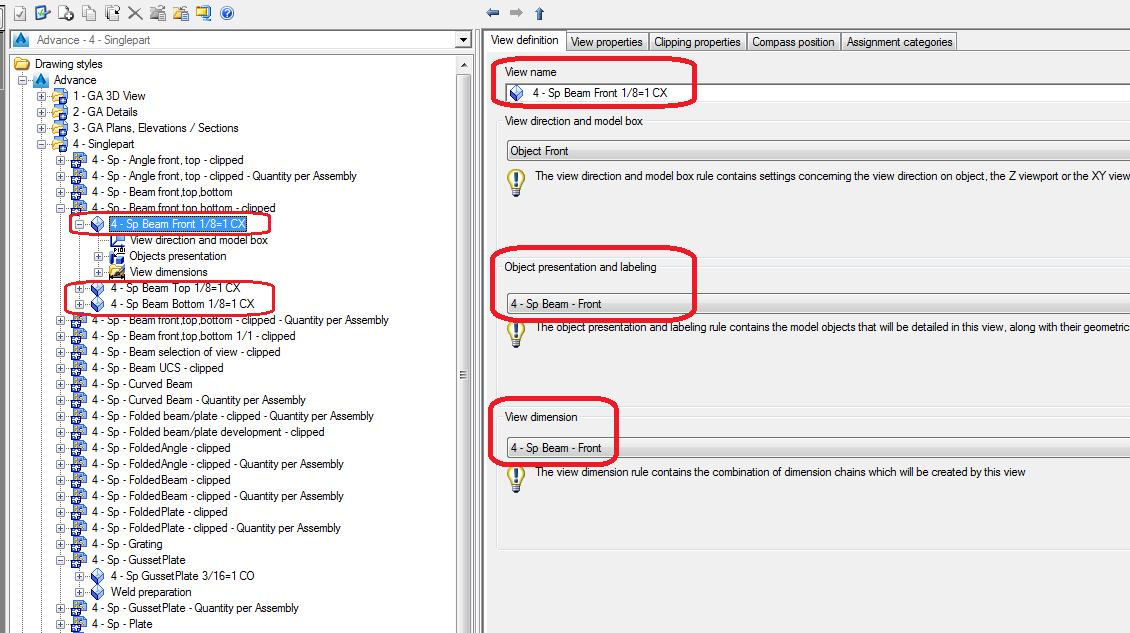Click the view cube icon in View name field
The image size is (1130, 633).
pos(517,93)
